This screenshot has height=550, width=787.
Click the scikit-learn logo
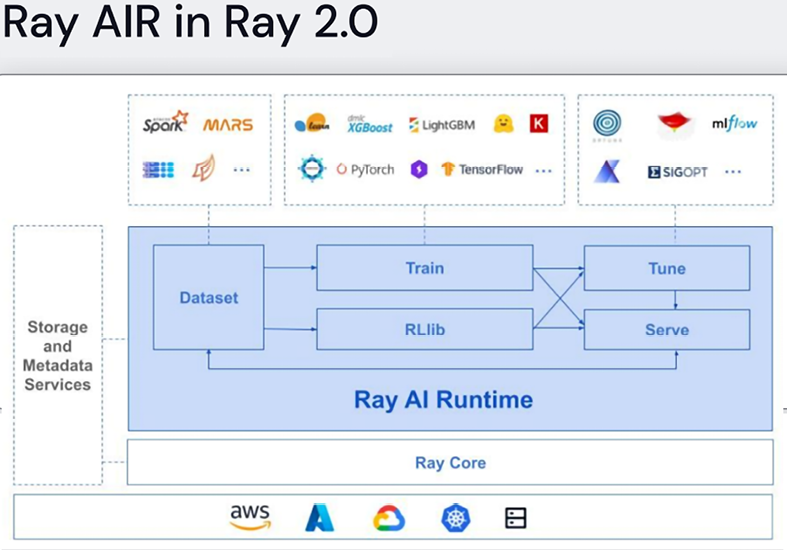coord(312,123)
